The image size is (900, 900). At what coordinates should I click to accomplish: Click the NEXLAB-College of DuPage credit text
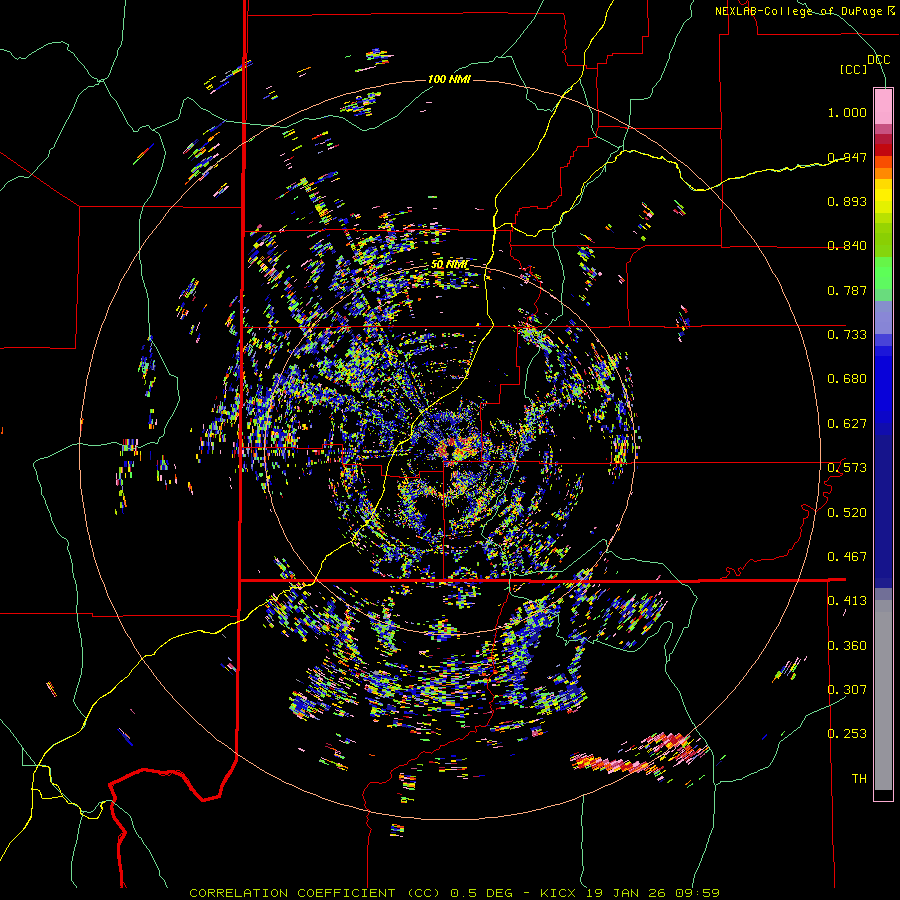click(805, 11)
